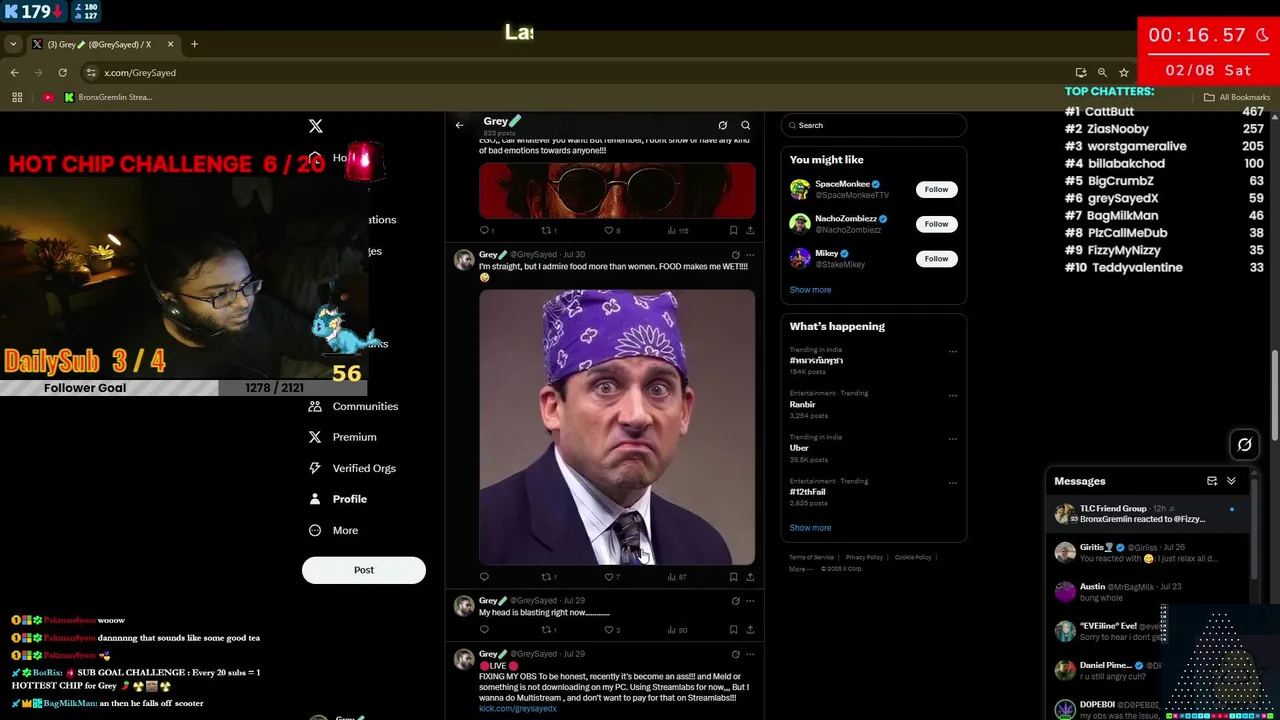
Task: Like the sunglasses image post
Action: point(612,230)
